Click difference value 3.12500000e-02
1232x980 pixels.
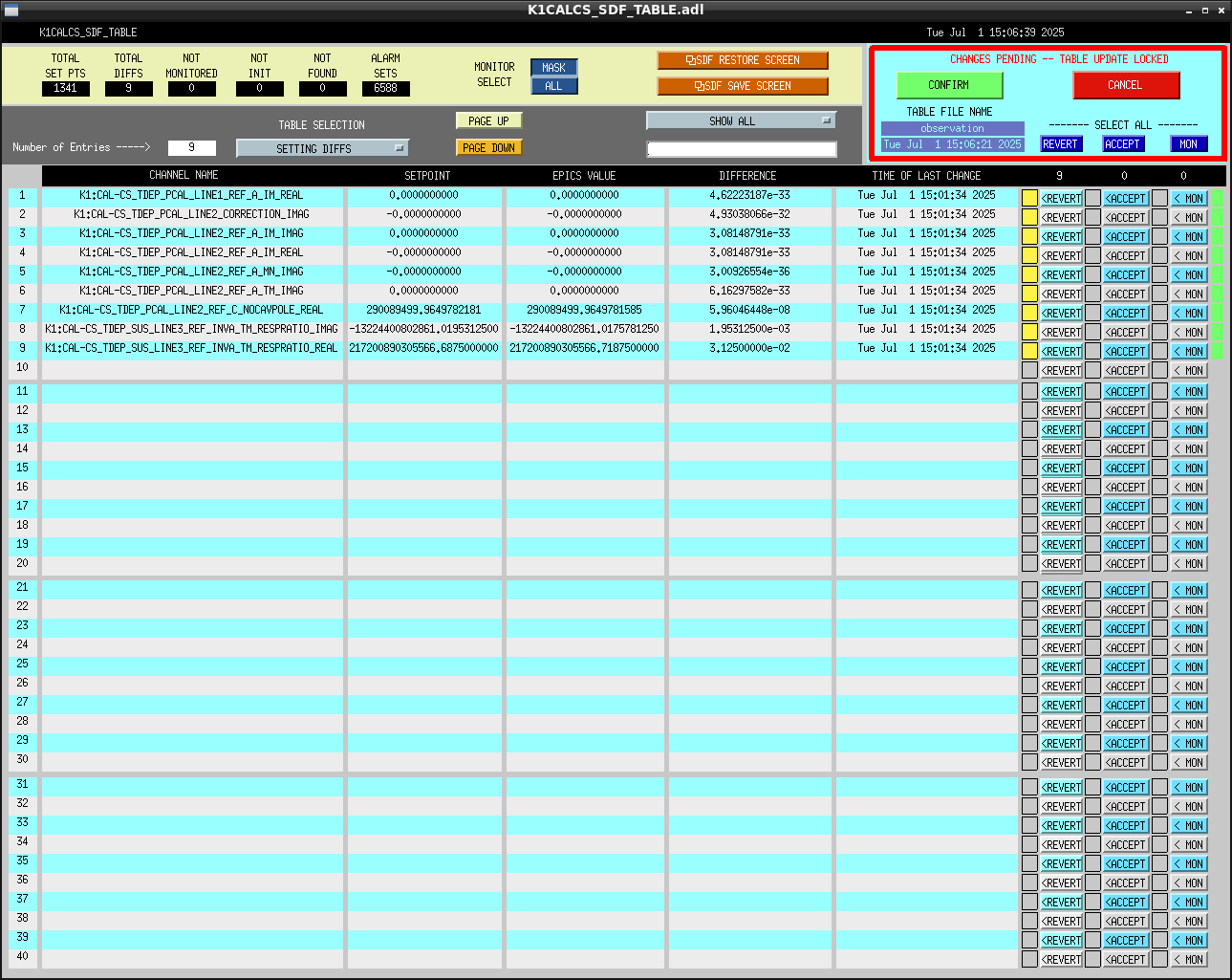pos(749,348)
